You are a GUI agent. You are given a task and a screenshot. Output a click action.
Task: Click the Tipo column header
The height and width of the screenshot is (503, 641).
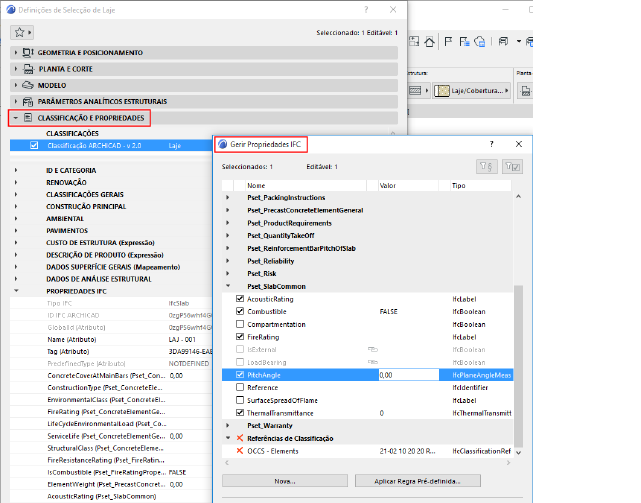[480, 186]
